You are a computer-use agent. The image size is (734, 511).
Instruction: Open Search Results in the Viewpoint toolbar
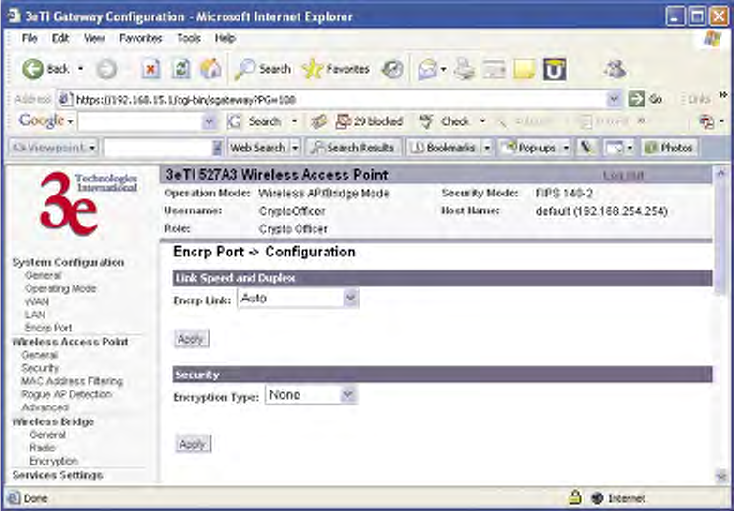coord(353,147)
